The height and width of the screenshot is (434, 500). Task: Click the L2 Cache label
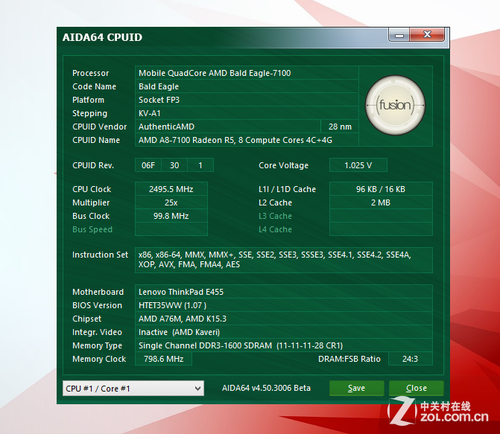click(275, 203)
